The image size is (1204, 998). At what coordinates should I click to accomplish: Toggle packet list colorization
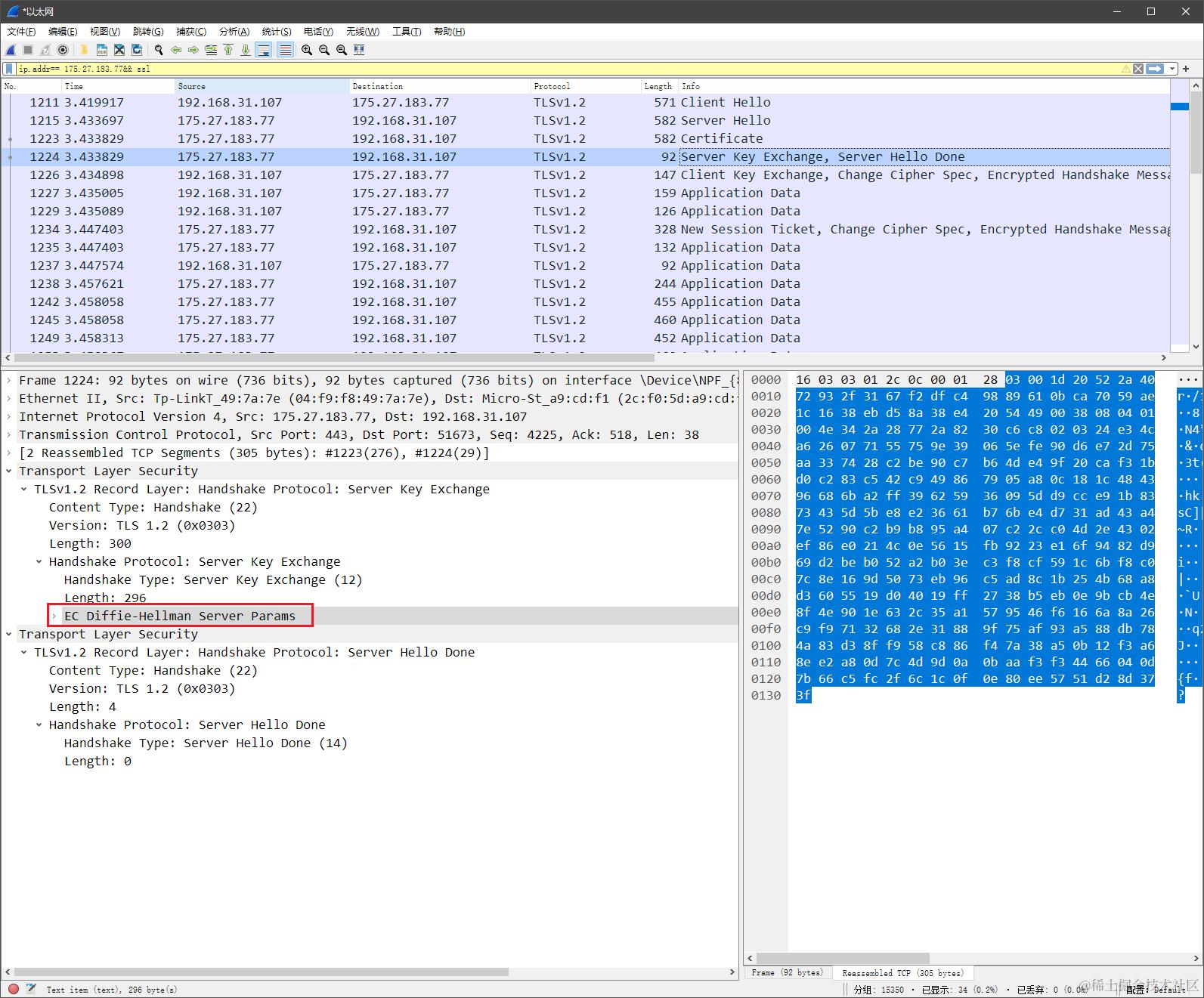point(286,50)
